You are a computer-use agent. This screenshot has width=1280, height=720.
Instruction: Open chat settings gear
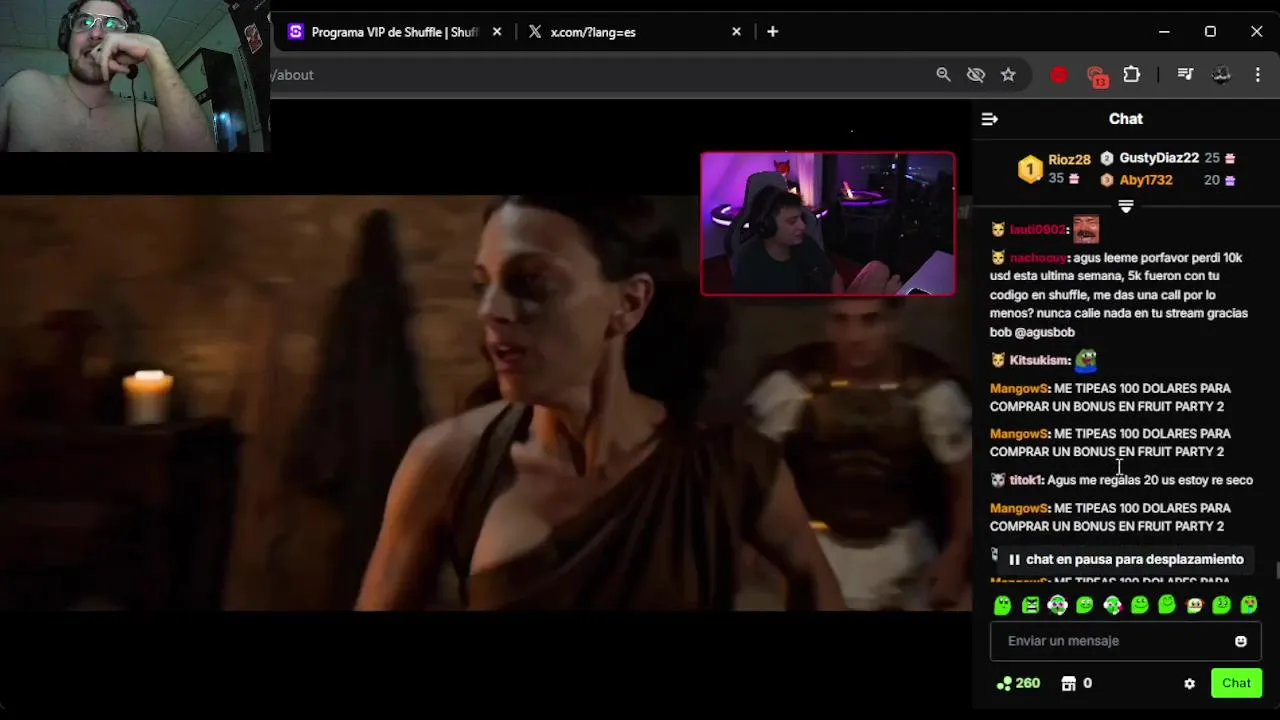pyautogui.click(x=1189, y=684)
